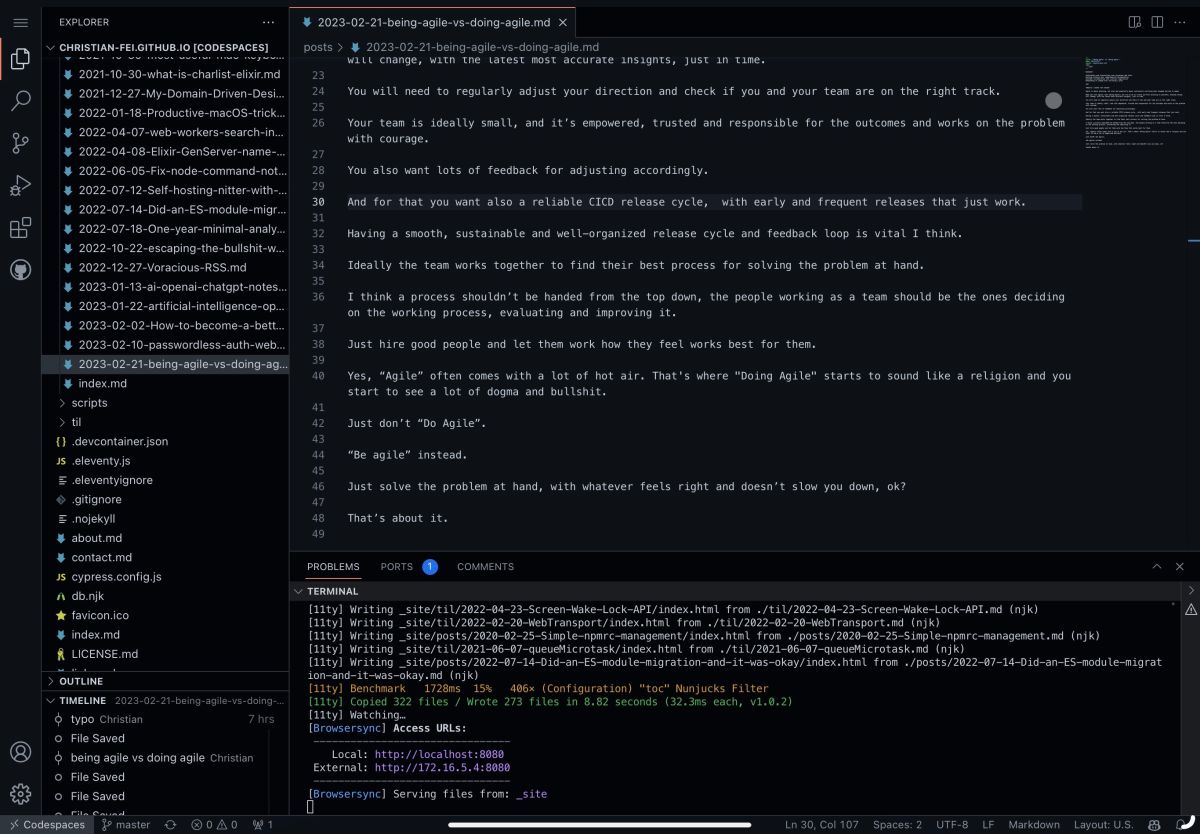Close the being-agile-vs-doing-agile.md tab

pyautogui.click(x=565, y=22)
